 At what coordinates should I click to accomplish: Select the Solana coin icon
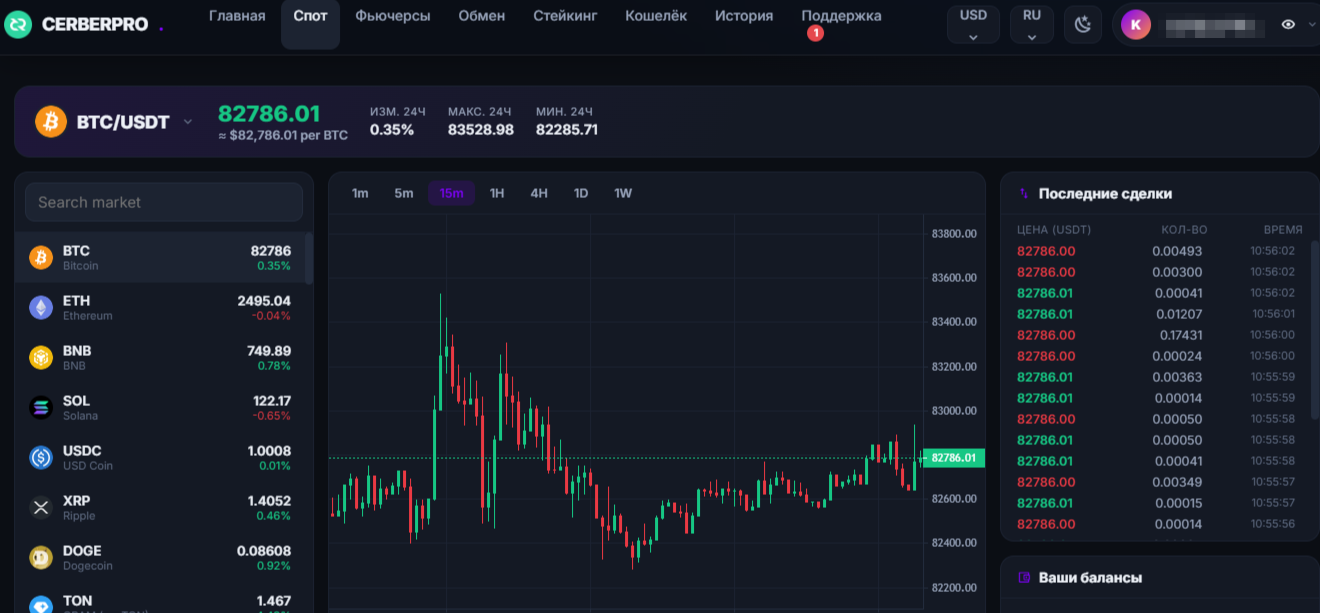tap(41, 408)
